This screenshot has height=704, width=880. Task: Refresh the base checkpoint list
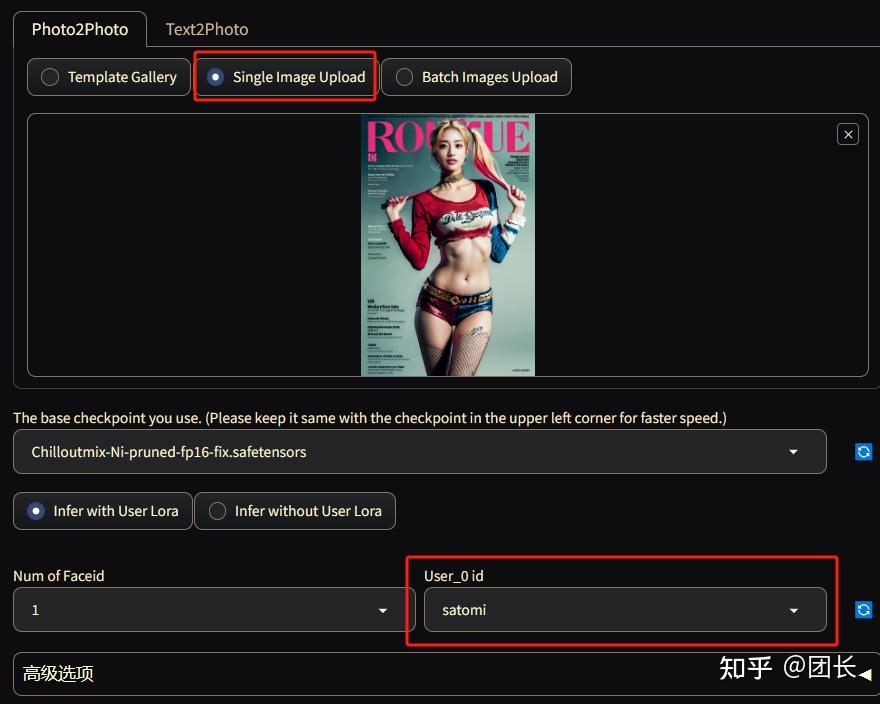863,451
